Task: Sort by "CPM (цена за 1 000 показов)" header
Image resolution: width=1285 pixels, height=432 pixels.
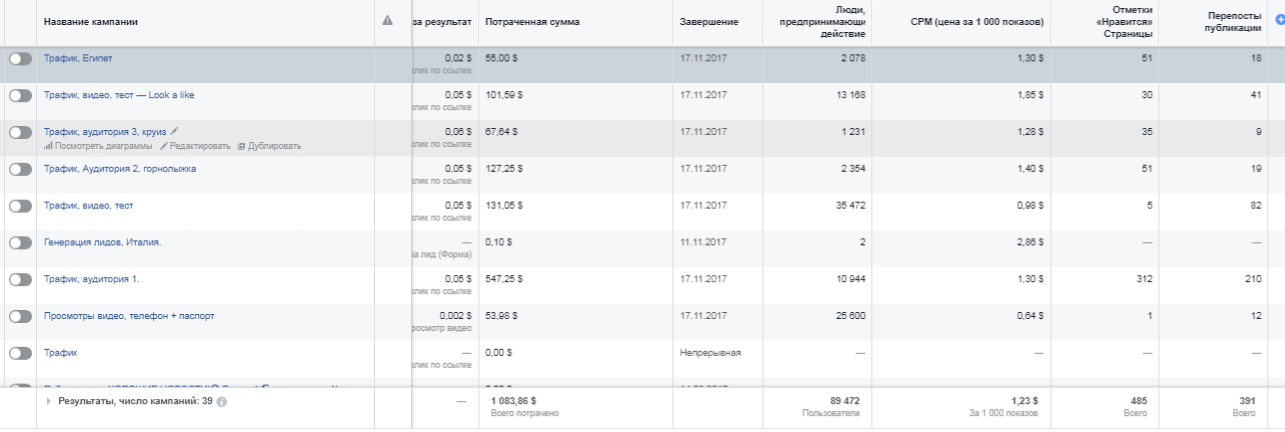Action: coord(979,21)
